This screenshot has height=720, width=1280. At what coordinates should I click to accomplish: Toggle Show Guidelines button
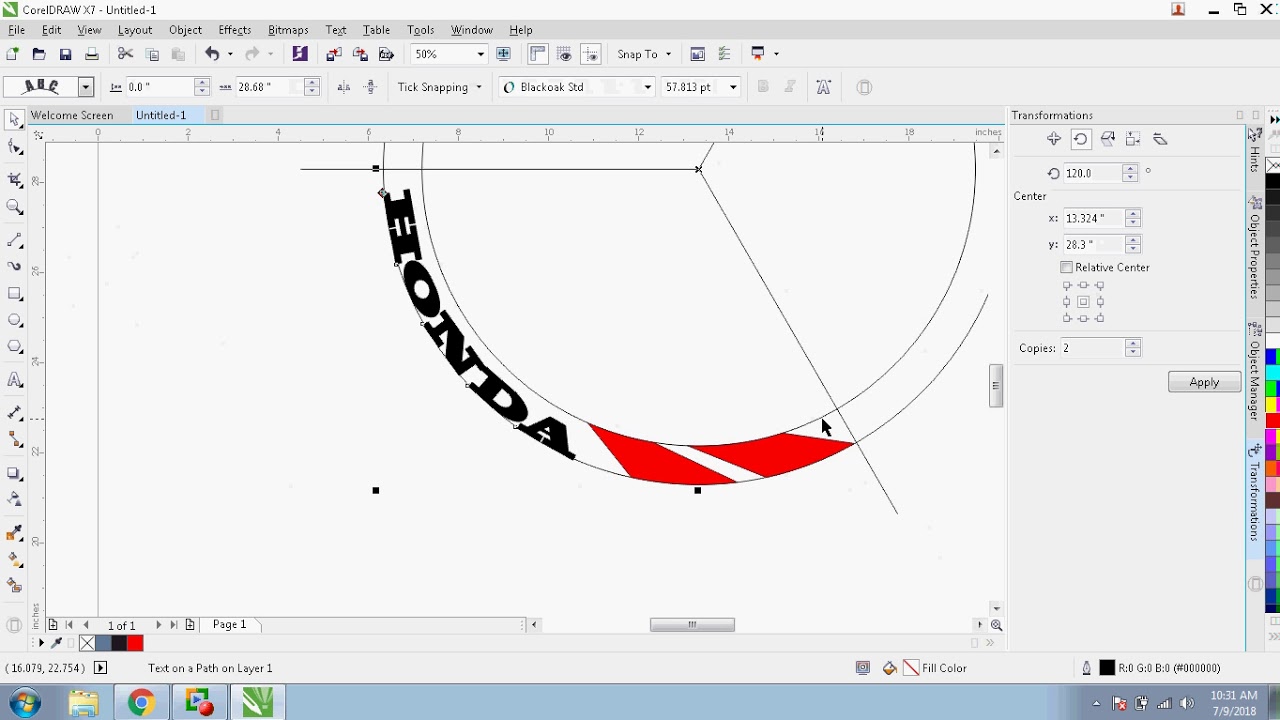point(590,54)
